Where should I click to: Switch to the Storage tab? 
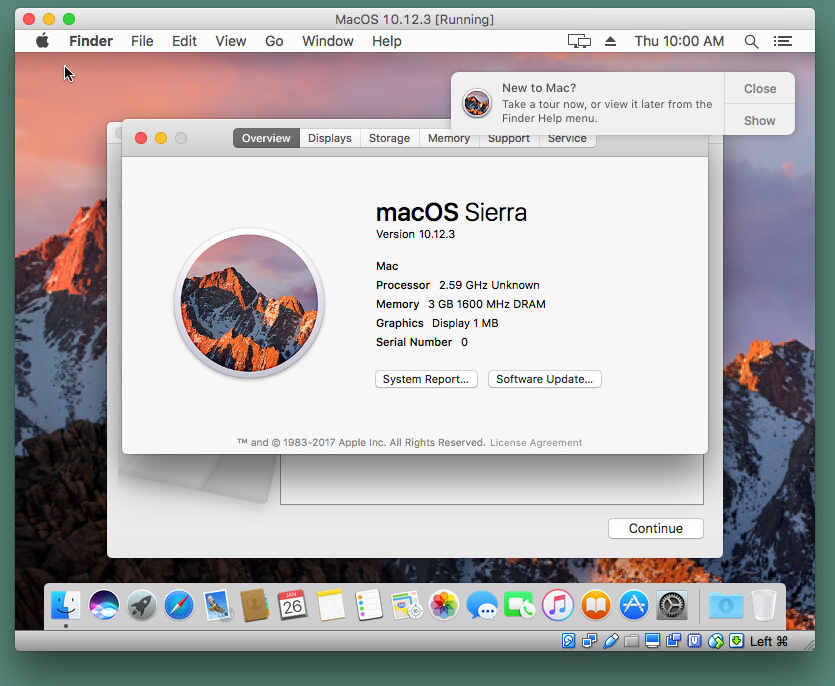pos(389,138)
